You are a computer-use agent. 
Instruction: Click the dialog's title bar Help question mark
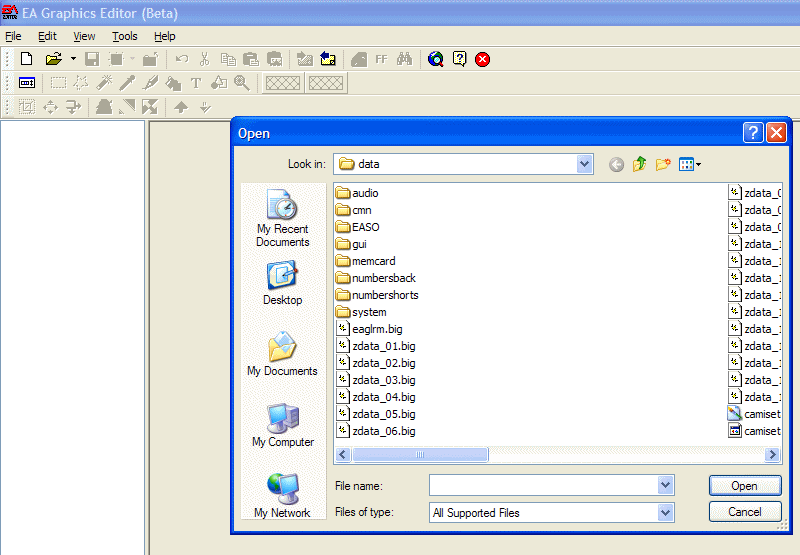753,133
